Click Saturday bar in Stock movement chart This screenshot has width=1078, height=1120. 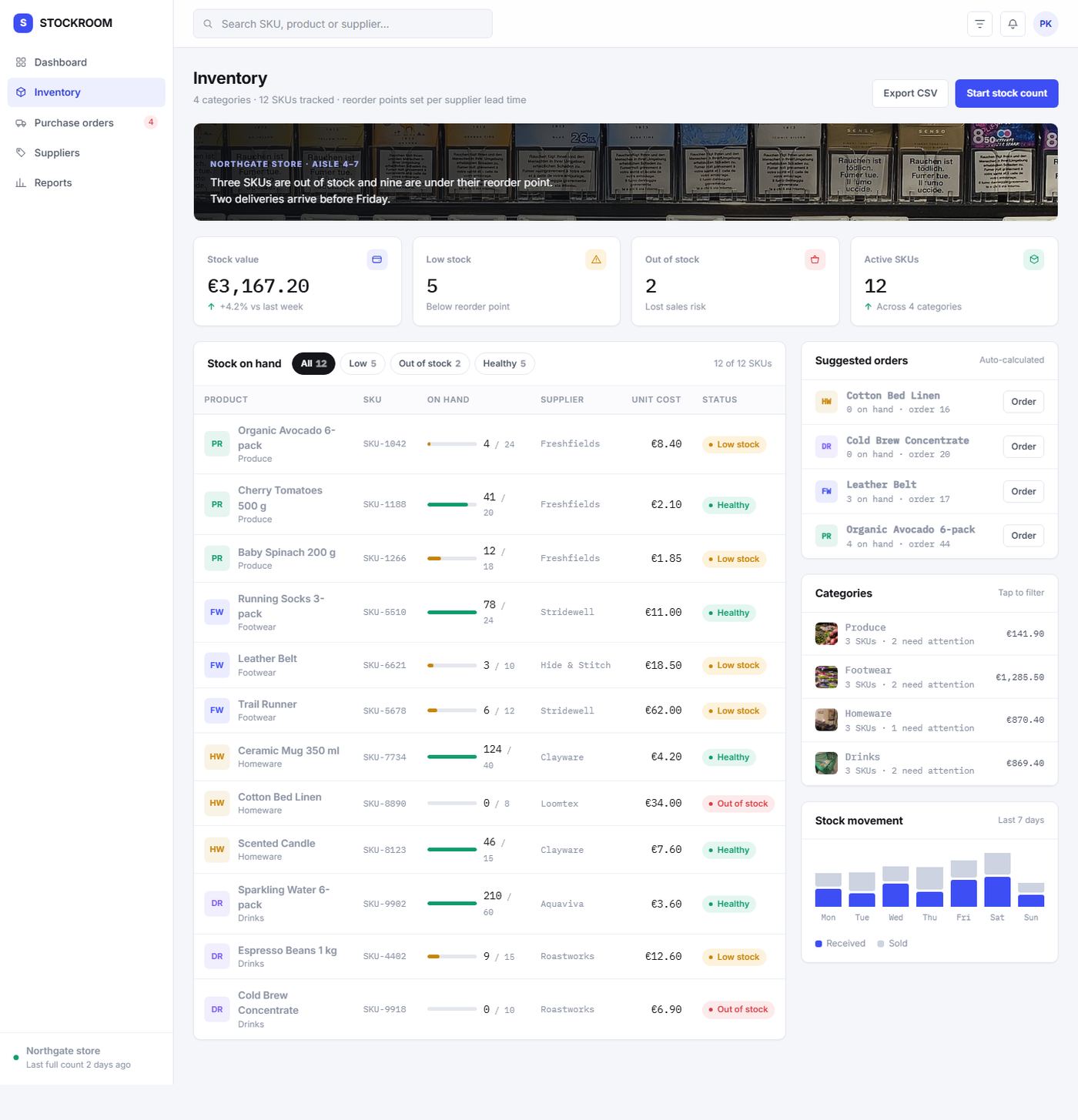[997, 880]
